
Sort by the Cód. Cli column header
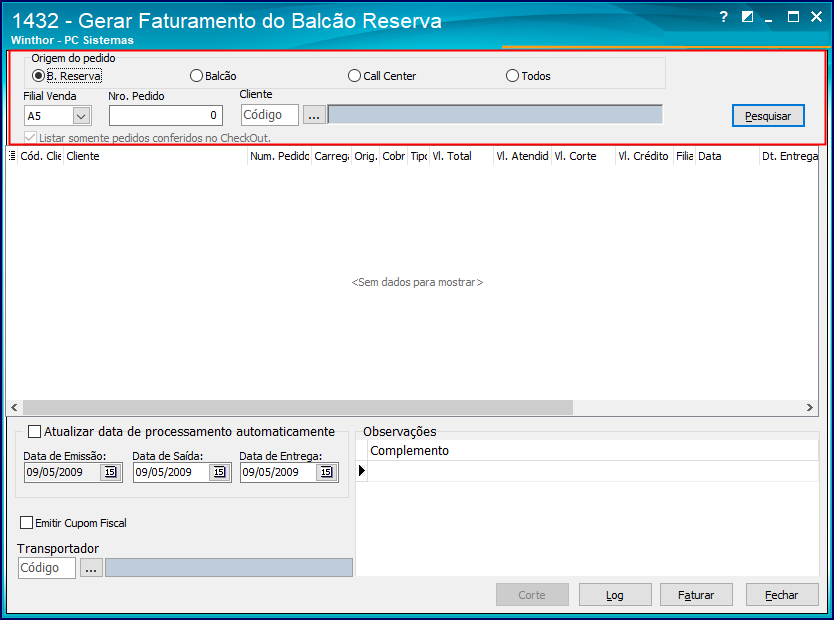click(40, 156)
